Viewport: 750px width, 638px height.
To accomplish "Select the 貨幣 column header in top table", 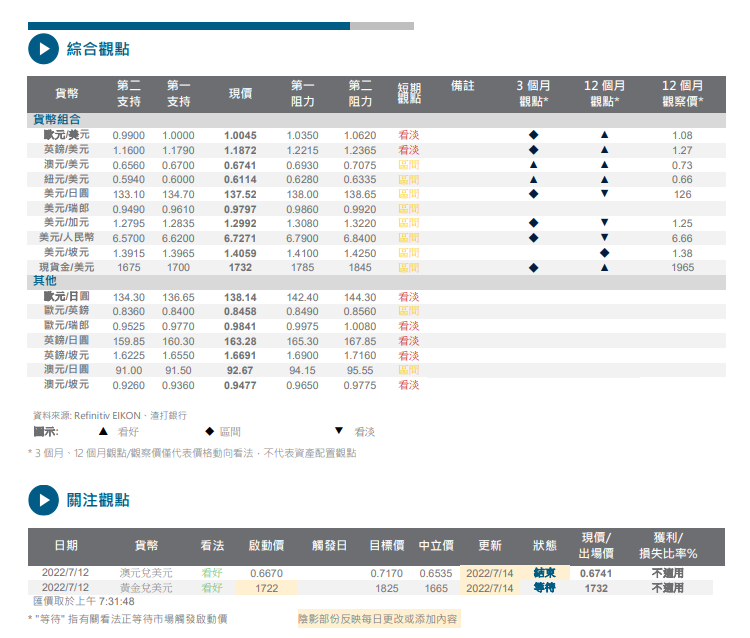I will (x=67, y=93).
